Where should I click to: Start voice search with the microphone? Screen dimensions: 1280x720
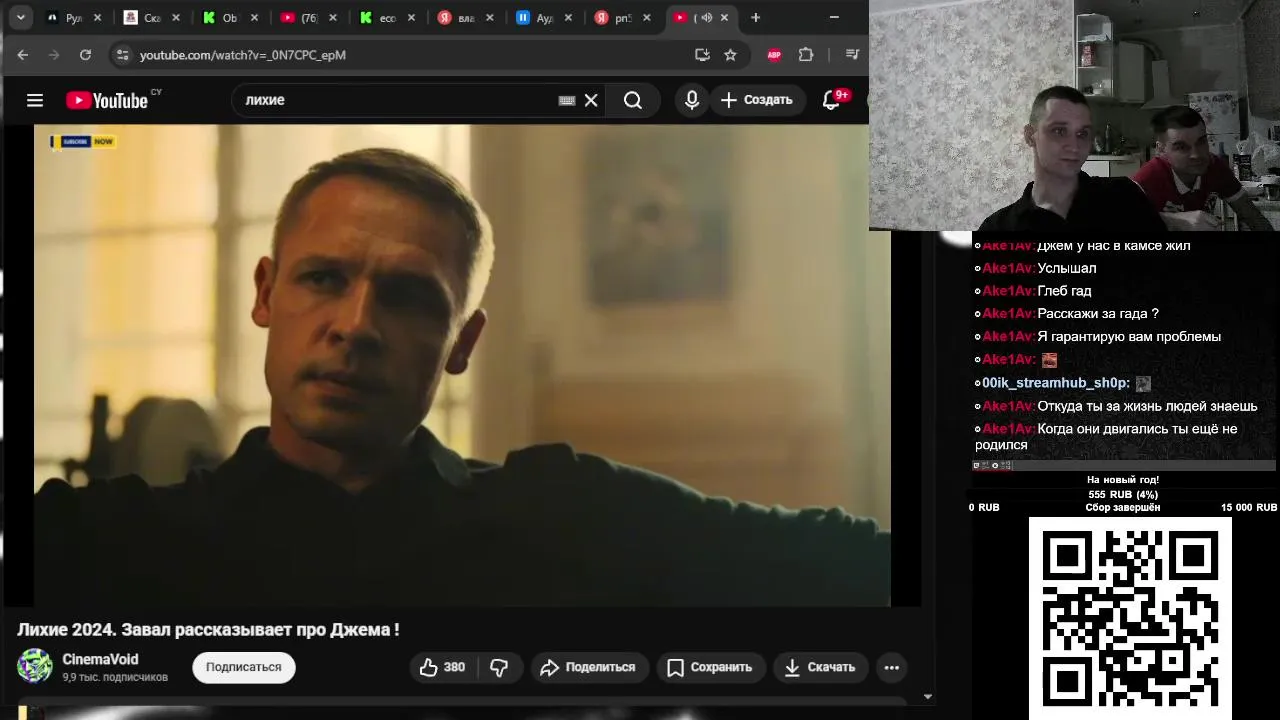tap(692, 100)
